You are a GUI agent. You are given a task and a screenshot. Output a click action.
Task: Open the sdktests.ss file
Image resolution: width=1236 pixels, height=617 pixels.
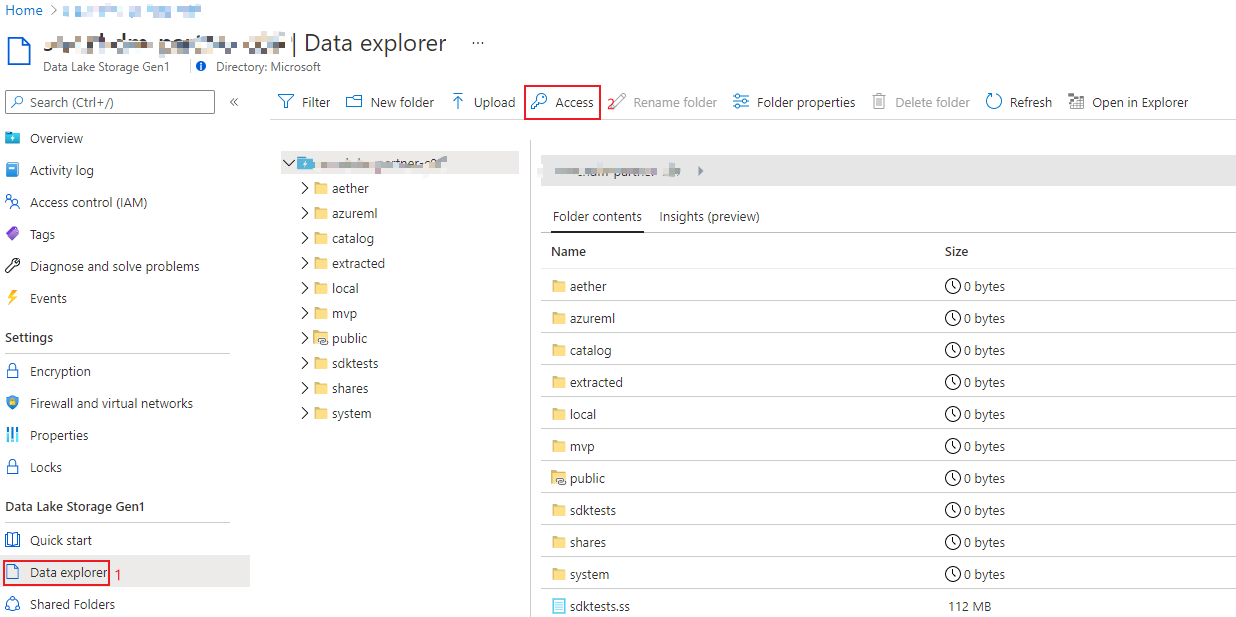[599, 606]
